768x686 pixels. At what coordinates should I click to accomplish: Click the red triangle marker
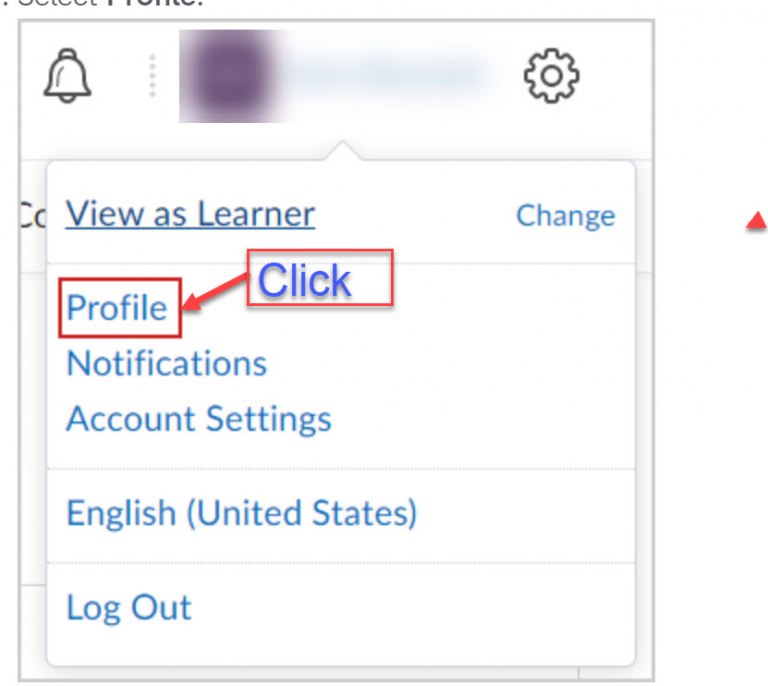click(757, 223)
